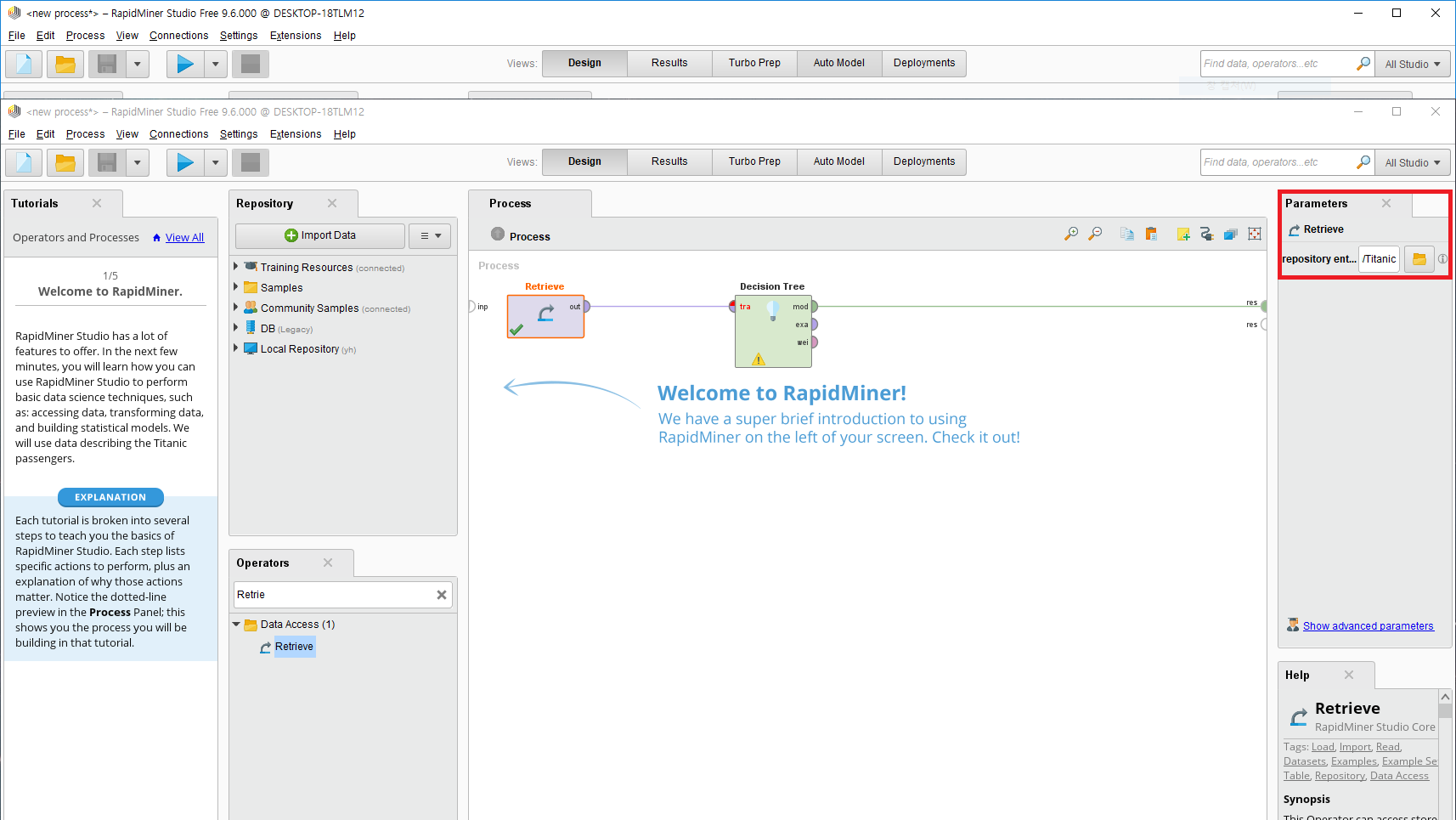Click View All link in Tutorials
The height and width of the screenshot is (820, 1456).
[184, 238]
